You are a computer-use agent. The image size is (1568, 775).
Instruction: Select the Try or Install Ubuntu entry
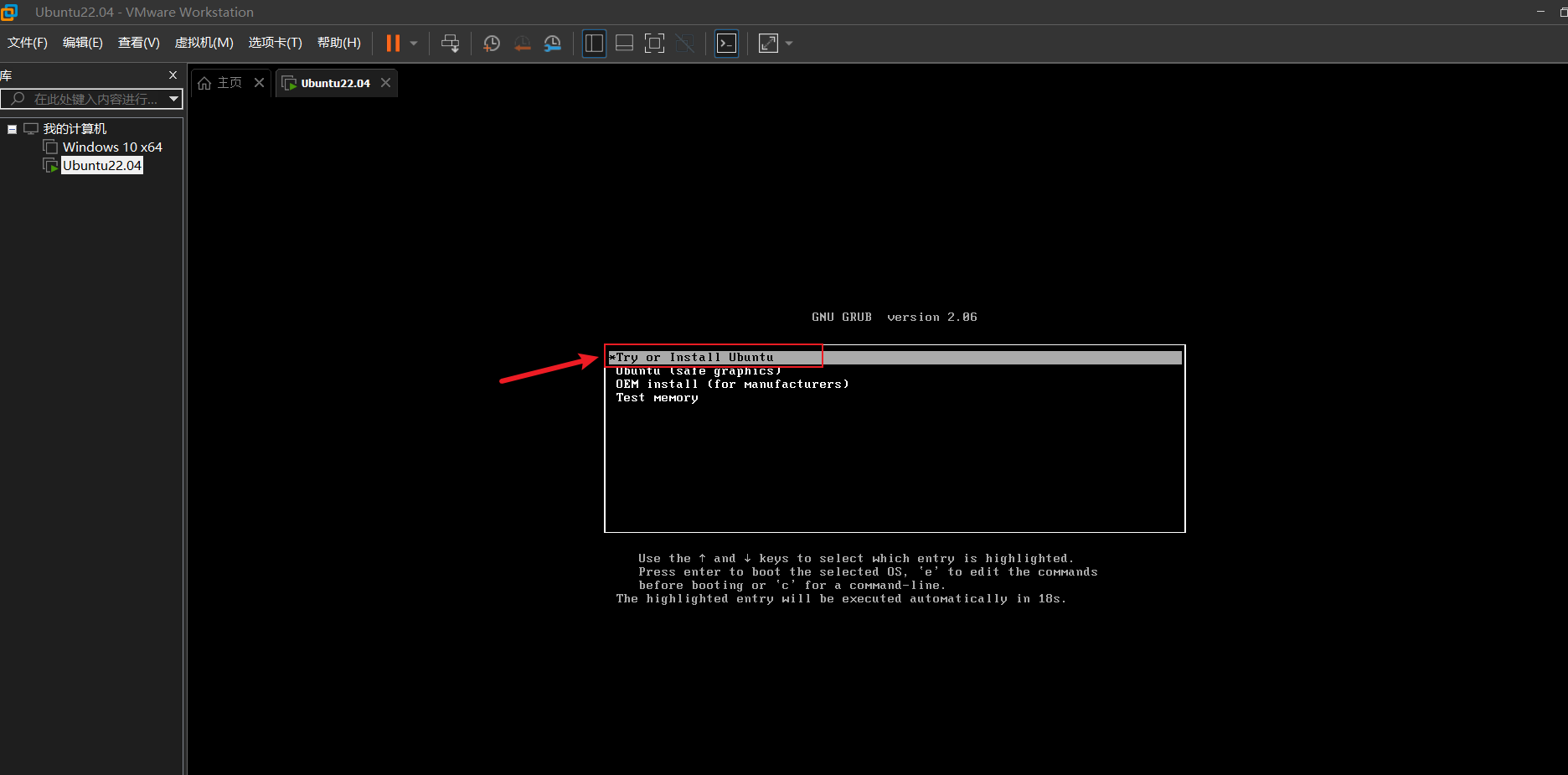point(895,358)
